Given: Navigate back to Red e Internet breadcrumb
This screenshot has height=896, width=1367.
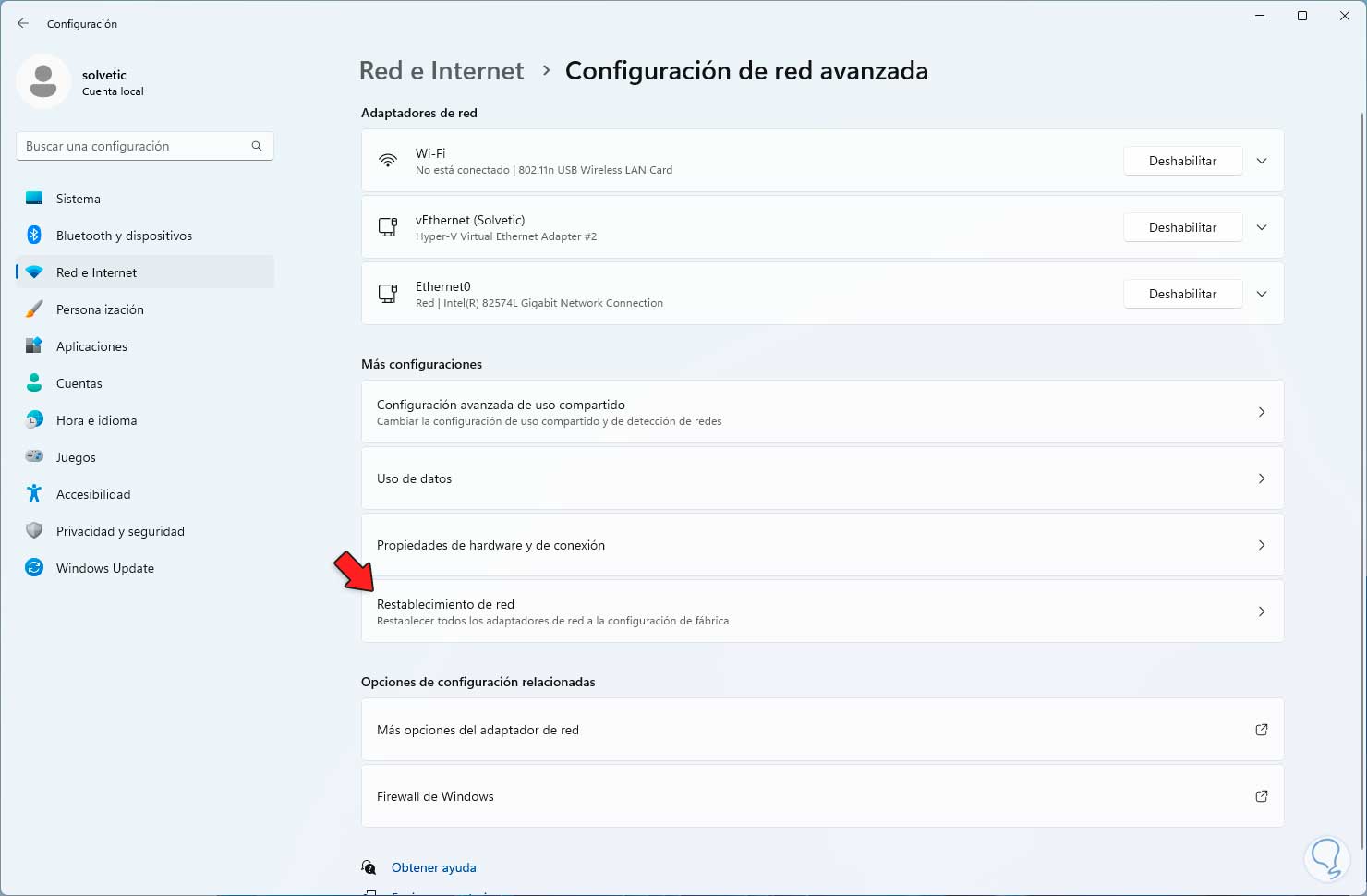Looking at the screenshot, I should coord(442,71).
